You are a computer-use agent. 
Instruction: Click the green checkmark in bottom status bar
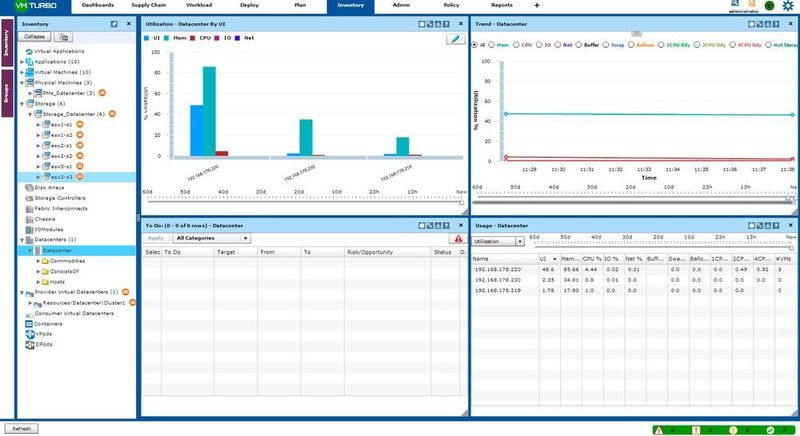pos(770,430)
